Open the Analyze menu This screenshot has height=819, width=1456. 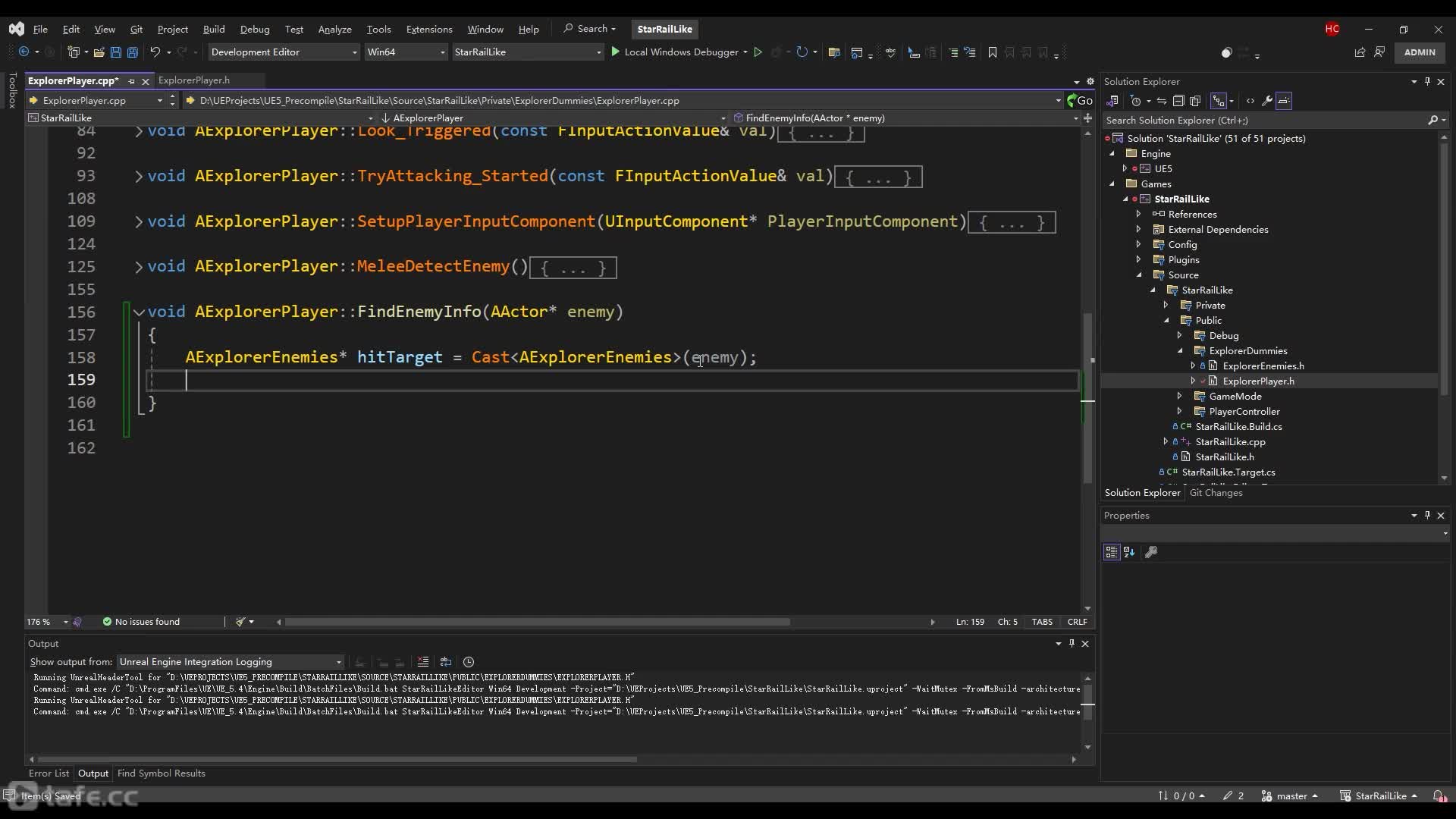(334, 29)
